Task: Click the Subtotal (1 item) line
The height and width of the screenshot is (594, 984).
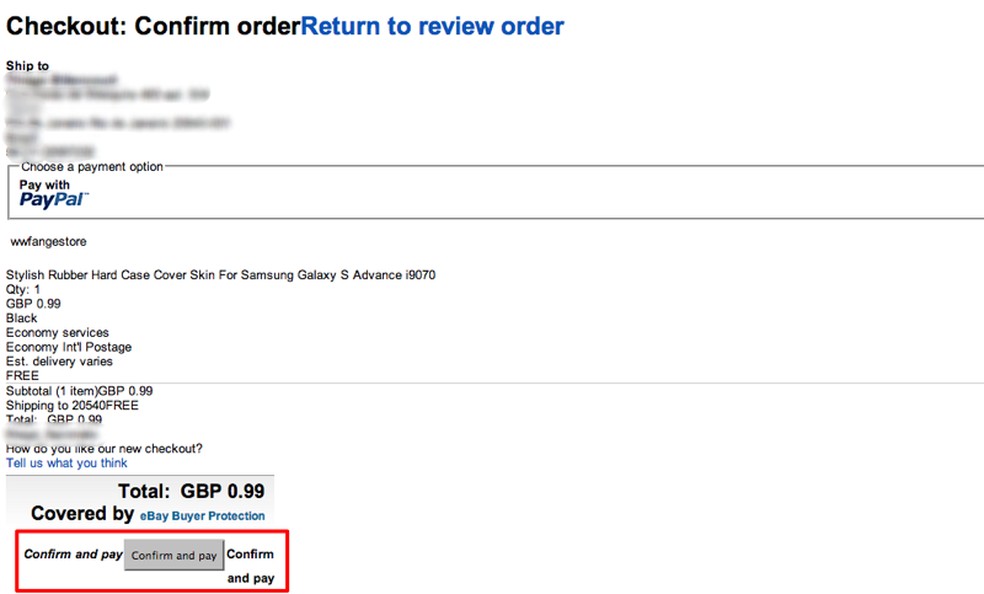Action: tap(79, 391)
